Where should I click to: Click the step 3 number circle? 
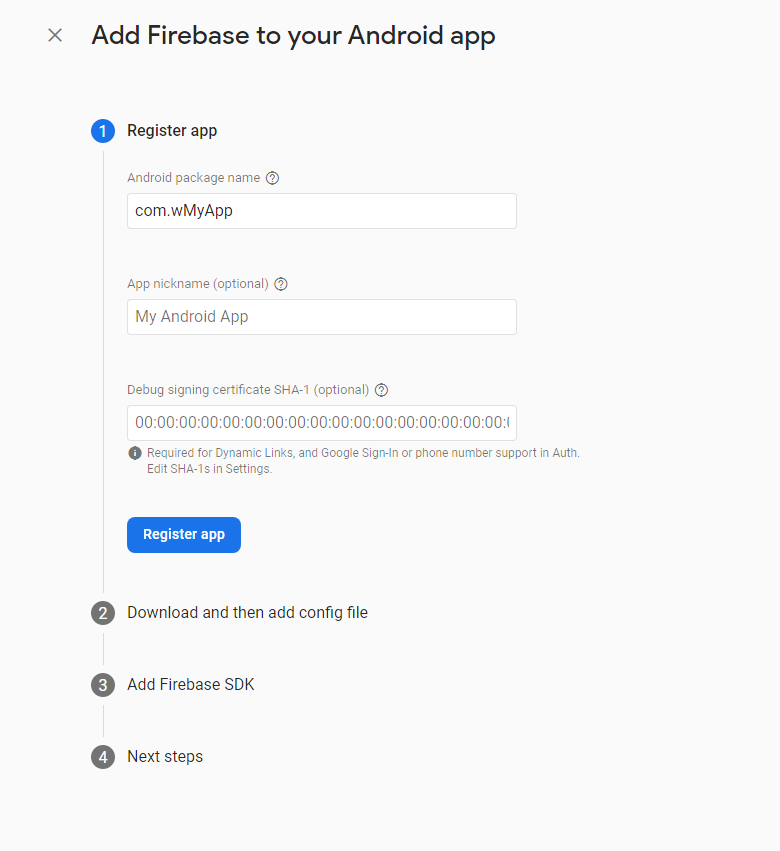pos(103,685)
